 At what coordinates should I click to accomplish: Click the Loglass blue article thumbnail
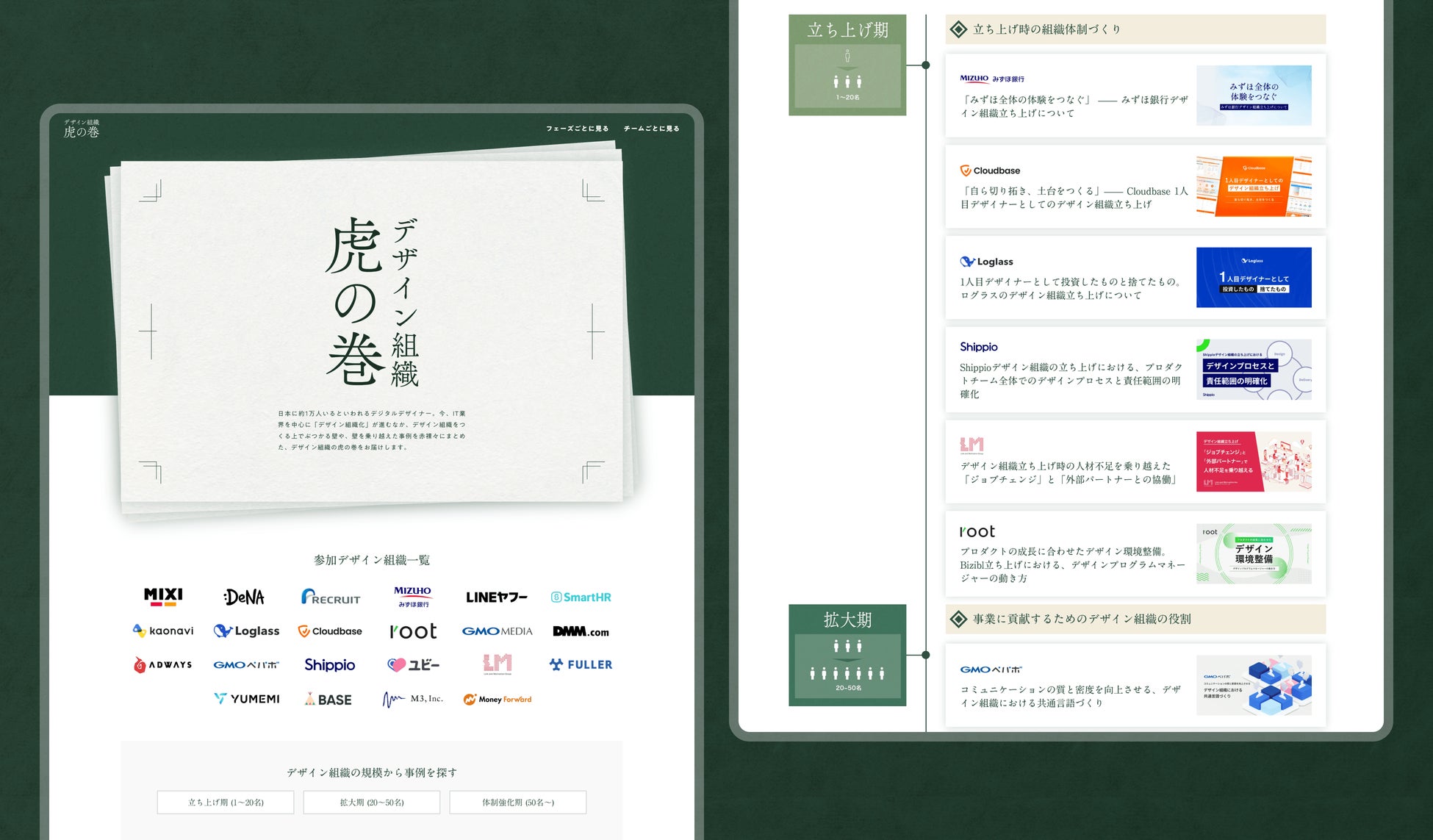(1254, 277)
